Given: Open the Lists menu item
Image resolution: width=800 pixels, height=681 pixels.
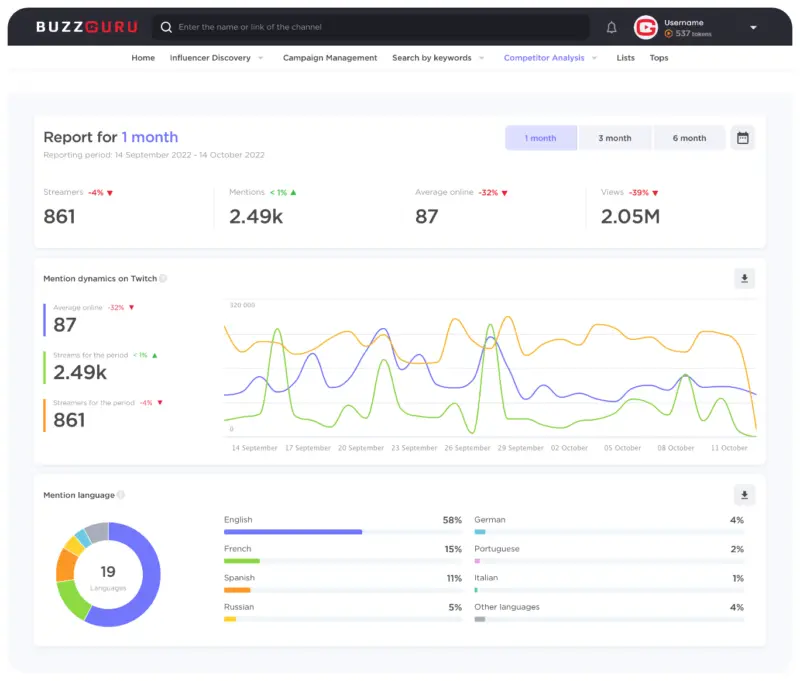Looking at the screenshot, I should pos(625,58).
